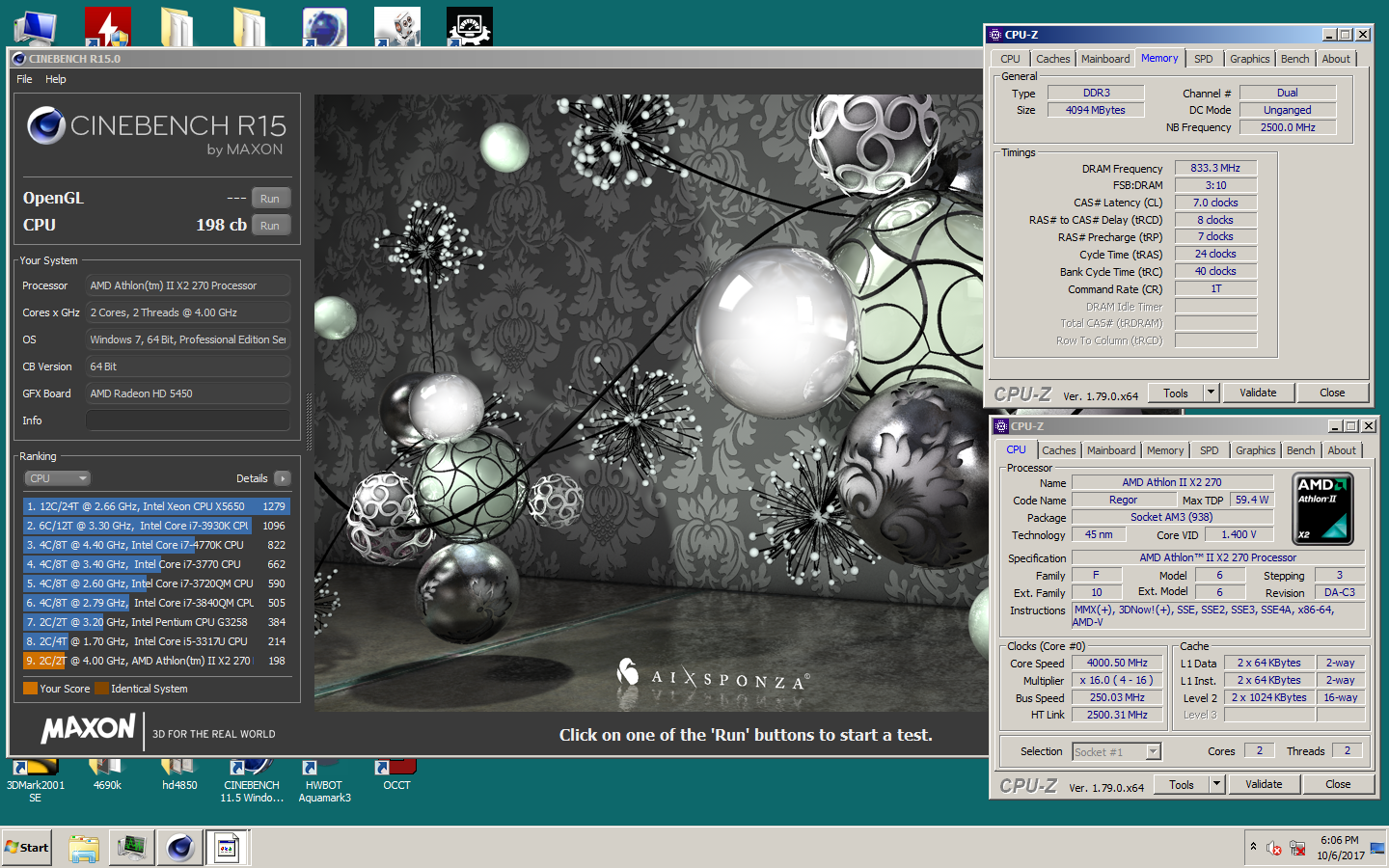Open the disconnected network tray icon
The image size is (1389, 868).
tap(1297, 849)
